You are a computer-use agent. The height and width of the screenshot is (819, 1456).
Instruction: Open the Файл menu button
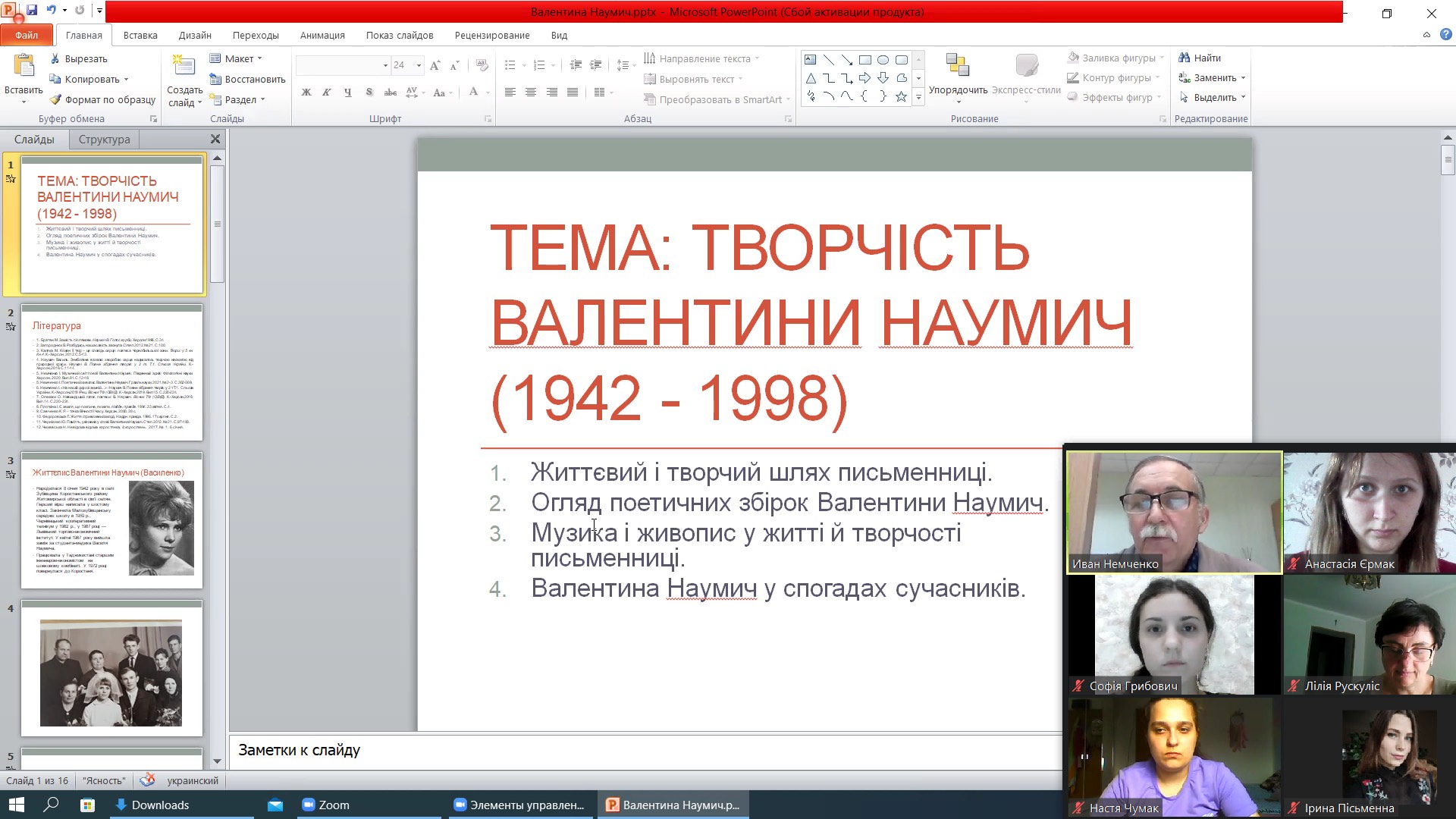click(27, 35)
